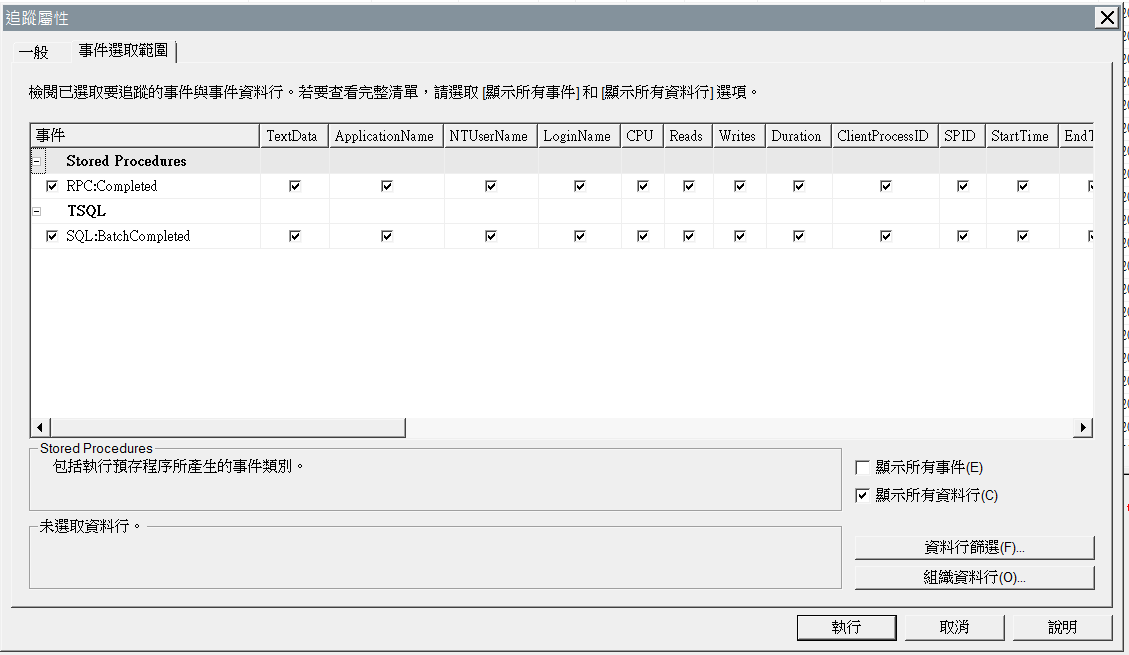Toggle 顯示所有事件 checkbox
The image size is (1129, 655).
click(863, 468)
